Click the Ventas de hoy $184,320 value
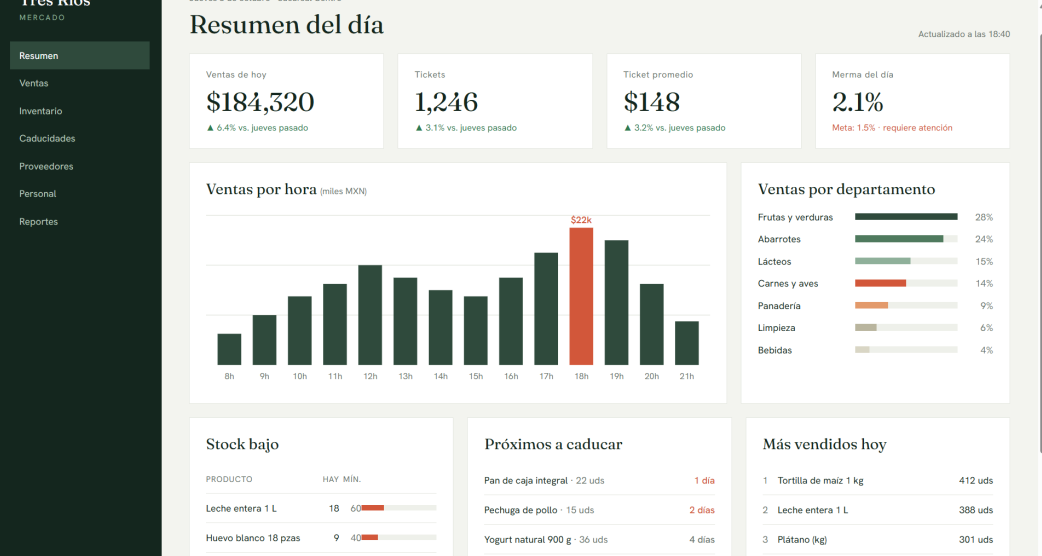The image size is (1042, 556). click(260, 102)
